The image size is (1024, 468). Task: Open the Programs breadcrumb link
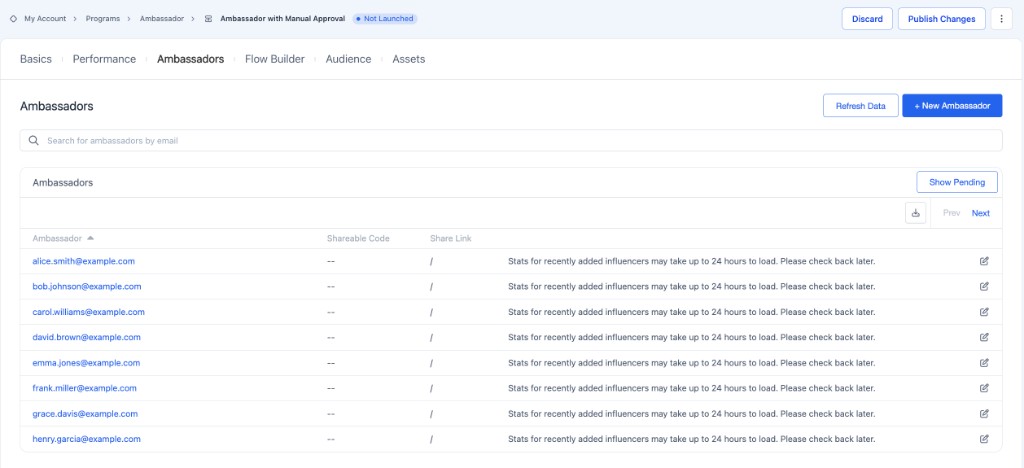(x=103, y=19)
